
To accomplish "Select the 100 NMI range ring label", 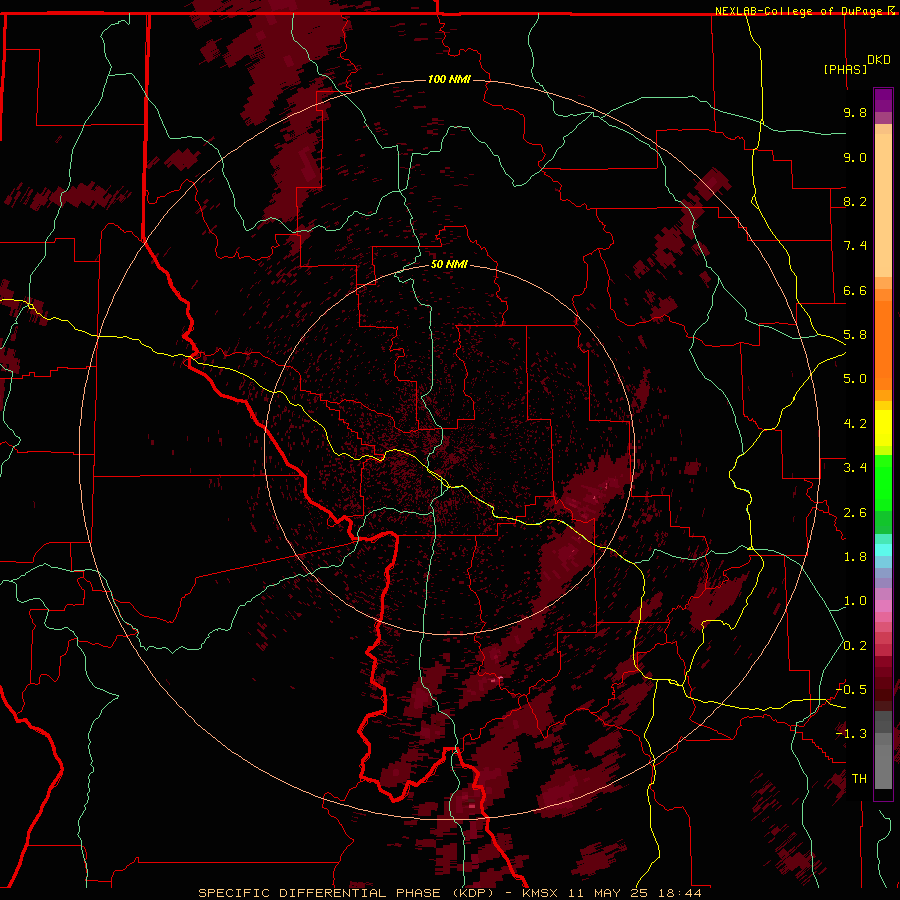I will (x=449, y=79).
